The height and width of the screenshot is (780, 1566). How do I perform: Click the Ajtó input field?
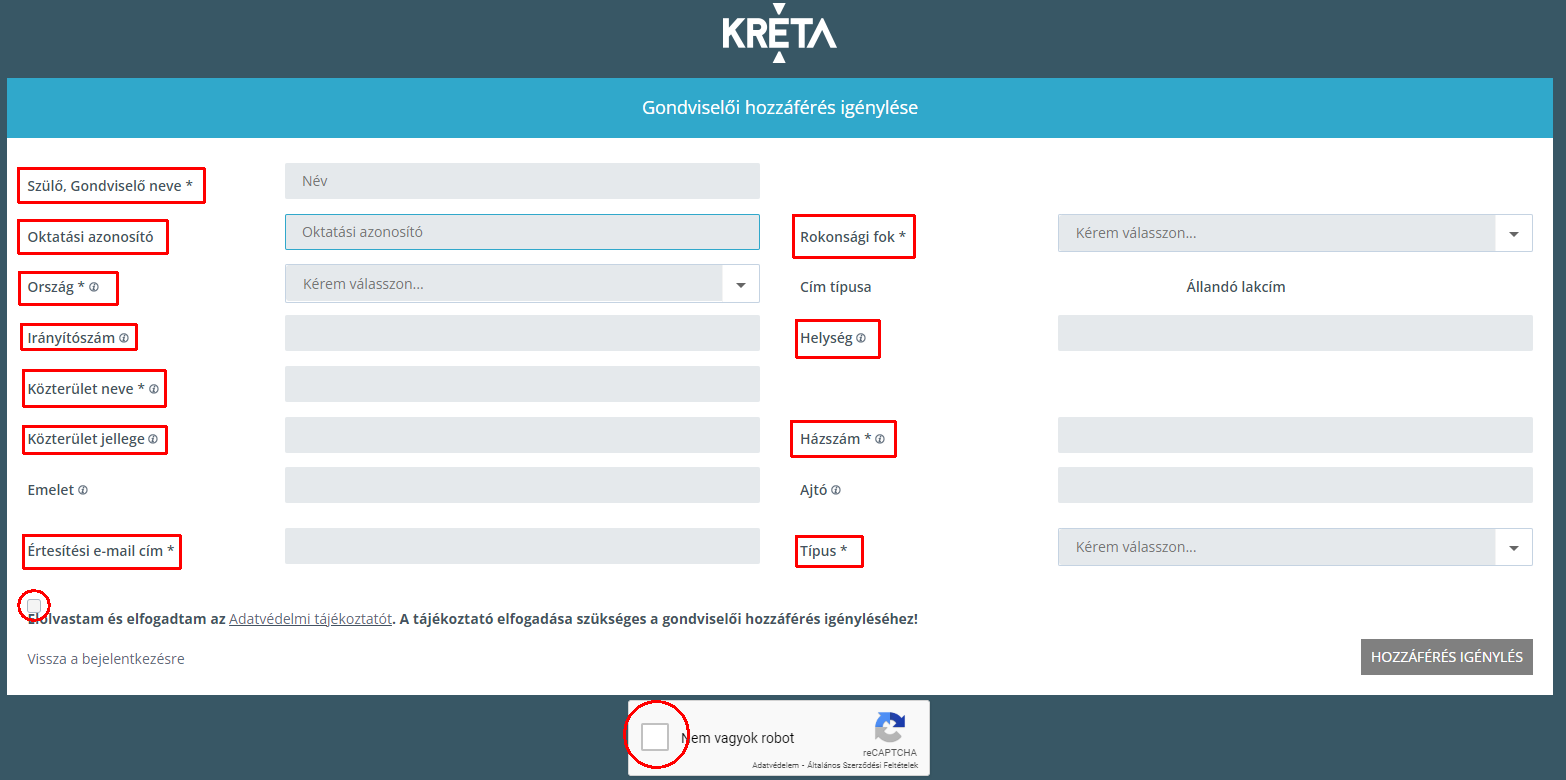[1295, 485]
